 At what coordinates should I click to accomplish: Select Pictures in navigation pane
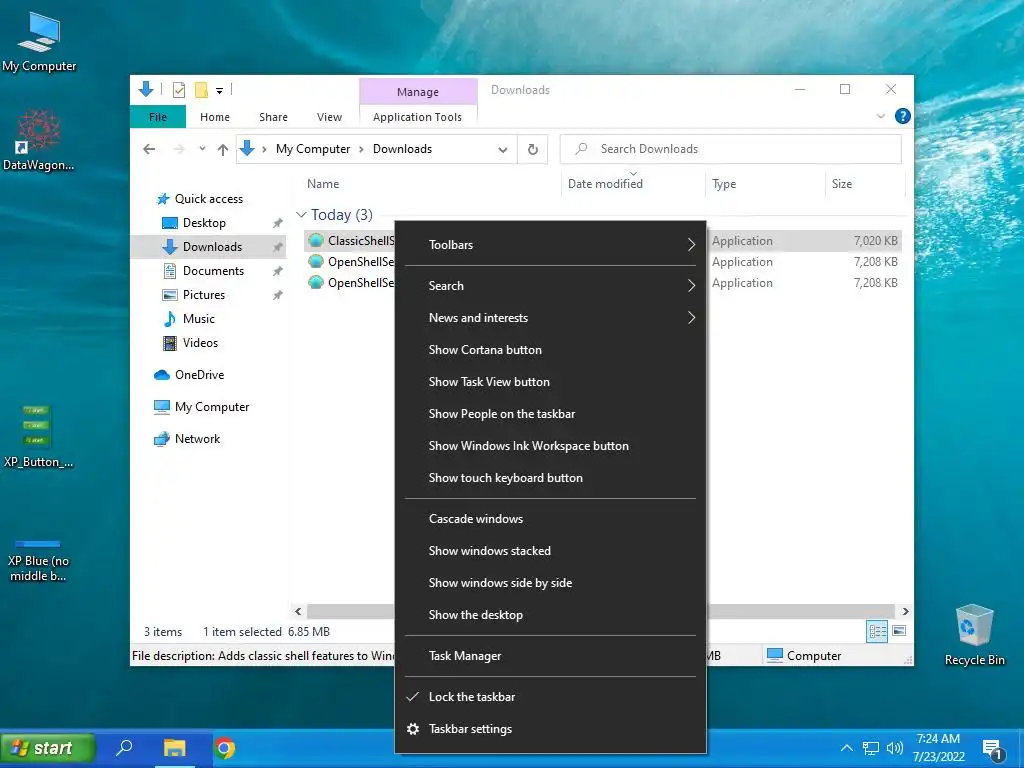pyautogui.click(x=204, y=295)
